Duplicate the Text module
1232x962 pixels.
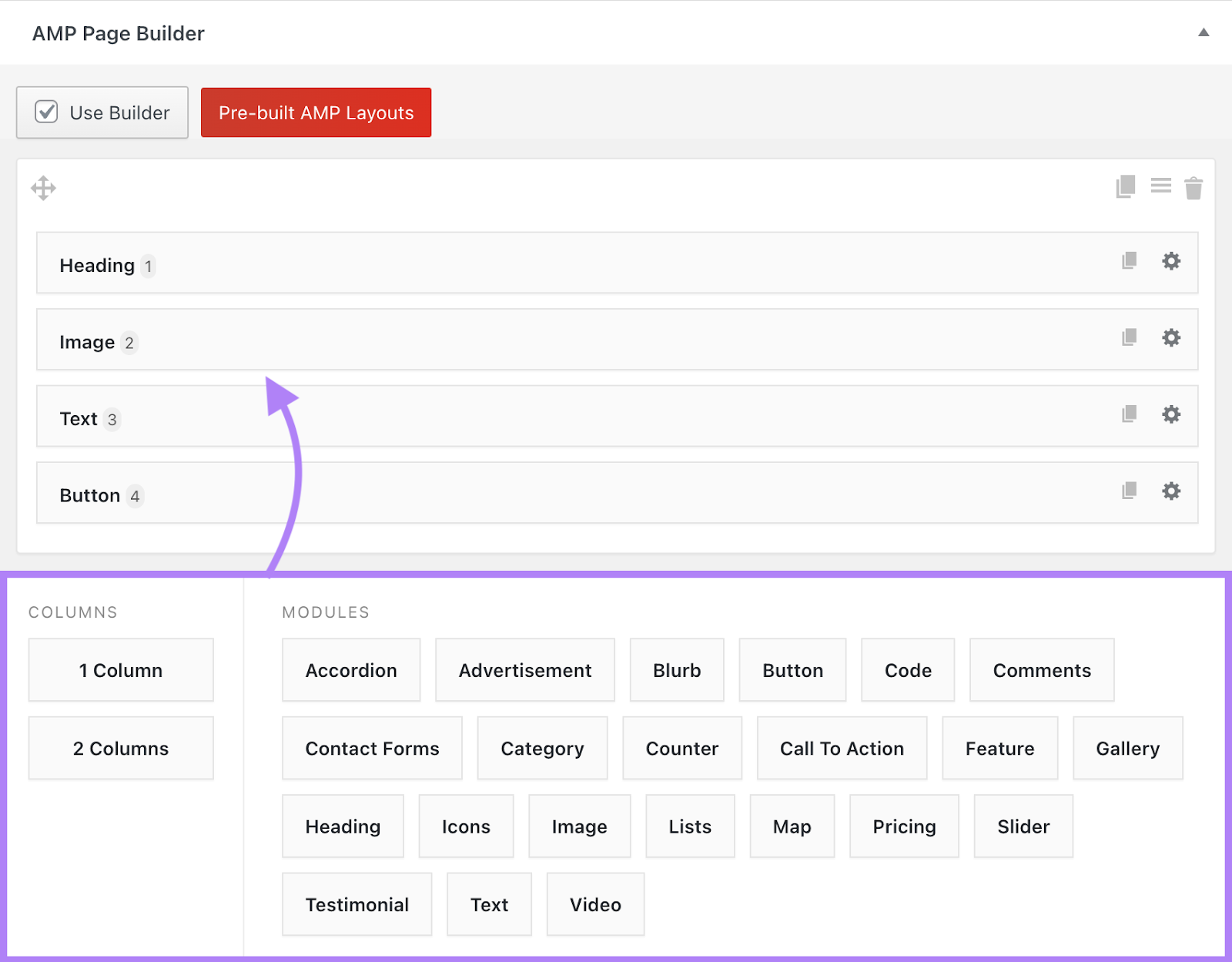pyautogui.click(x=1128, y=414)
